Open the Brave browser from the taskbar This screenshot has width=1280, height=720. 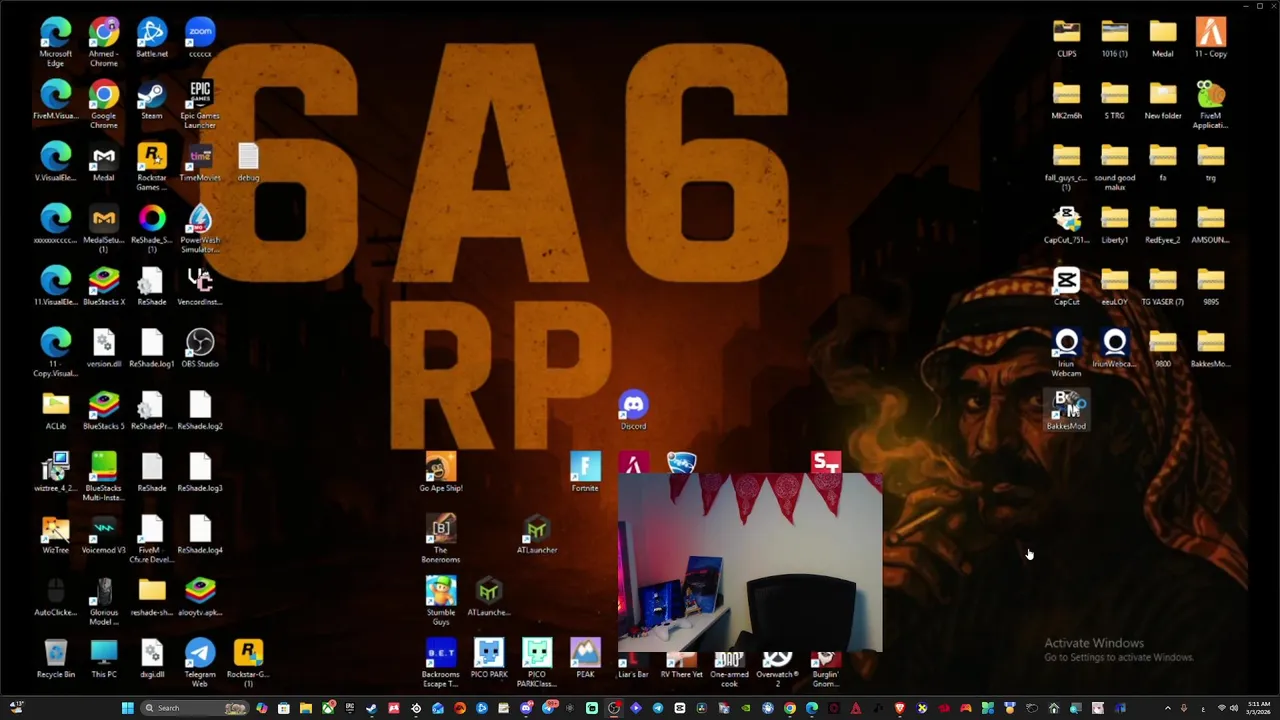[900, 708]
